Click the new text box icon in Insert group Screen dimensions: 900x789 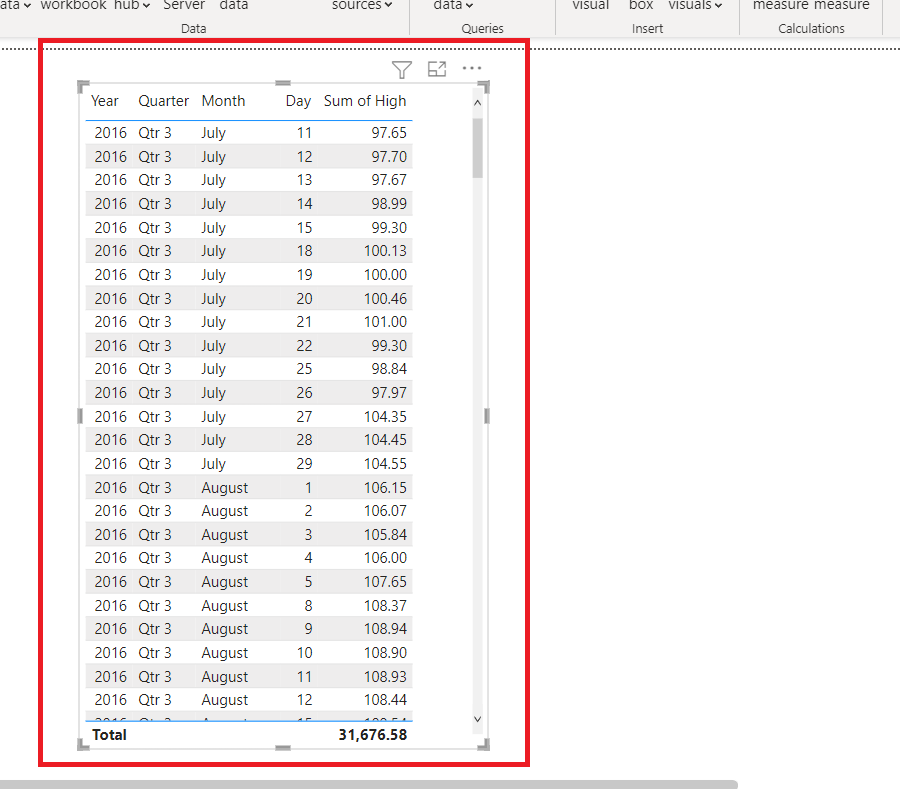point(640,6)
